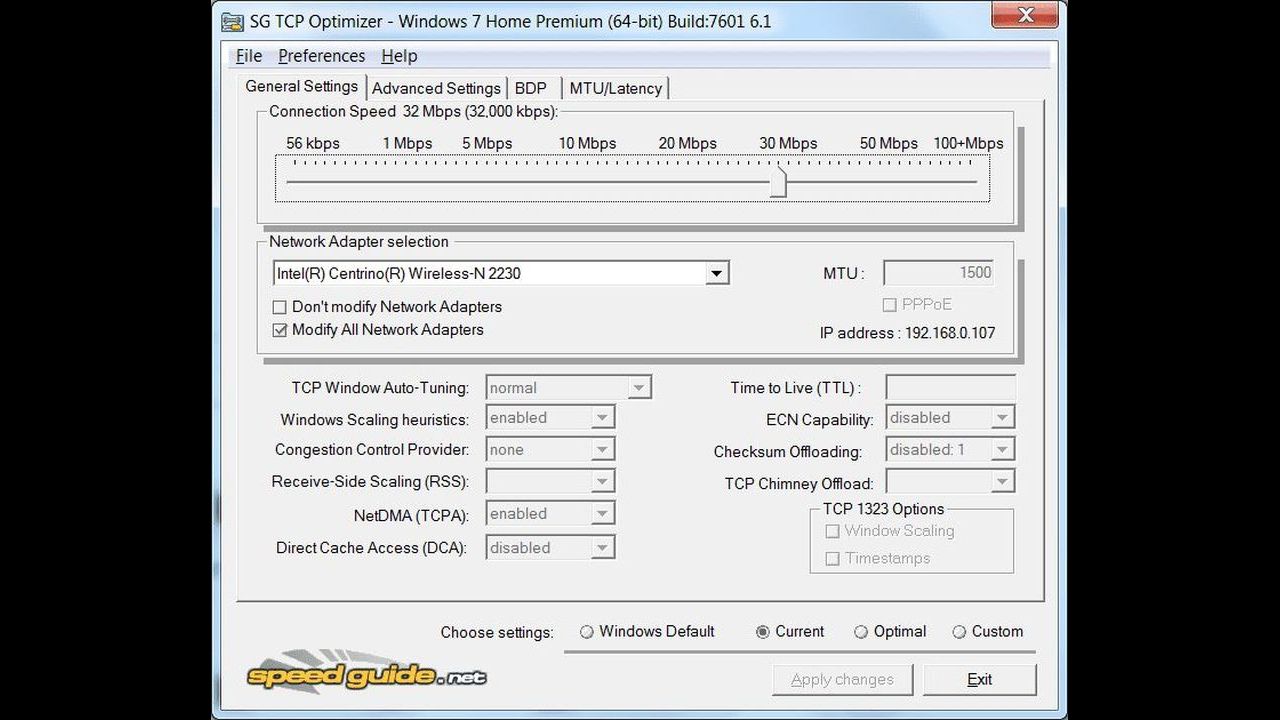Open Receive-Side Scaling (RSS) dropdown

point(602,482)
